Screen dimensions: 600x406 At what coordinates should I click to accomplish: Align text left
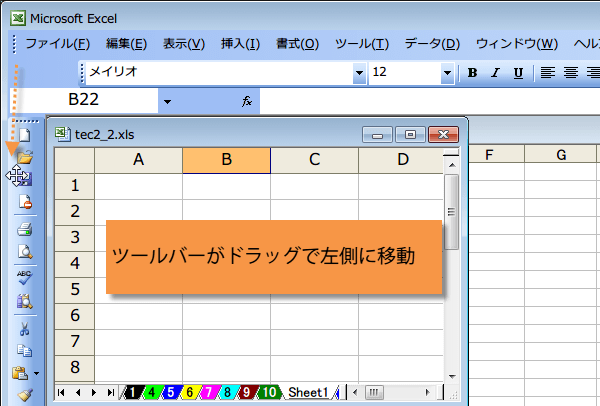pyautogui.click(x=548, y=73)
